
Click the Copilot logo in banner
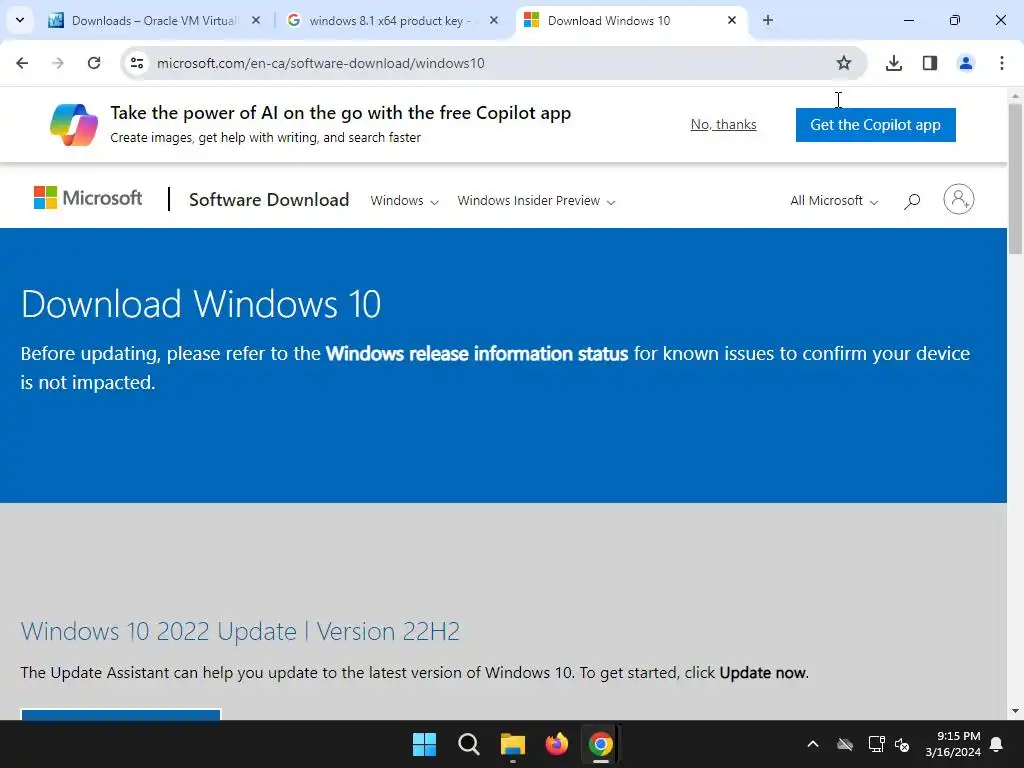click(74, 124)
